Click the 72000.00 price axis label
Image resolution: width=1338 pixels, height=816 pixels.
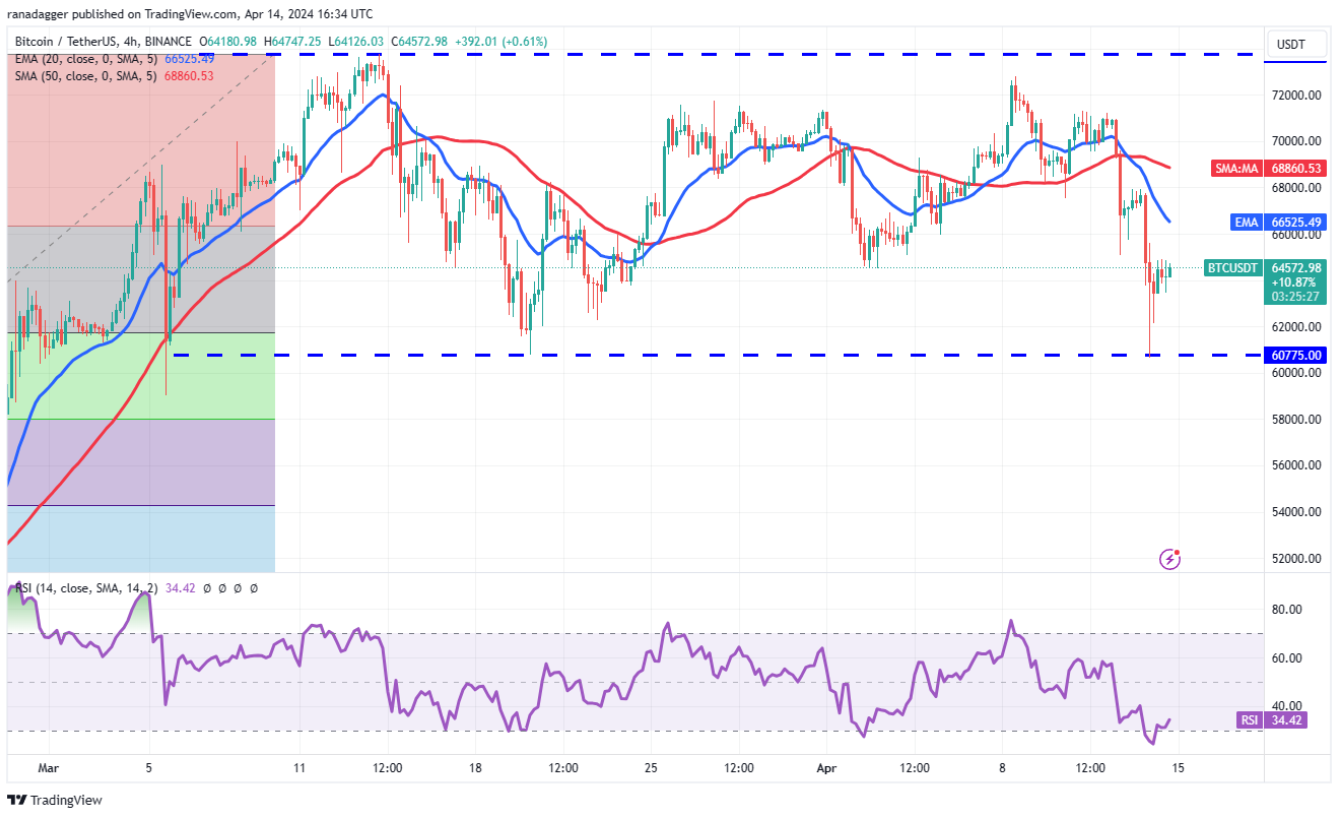pyautogui.click(x=1298, y=96)
